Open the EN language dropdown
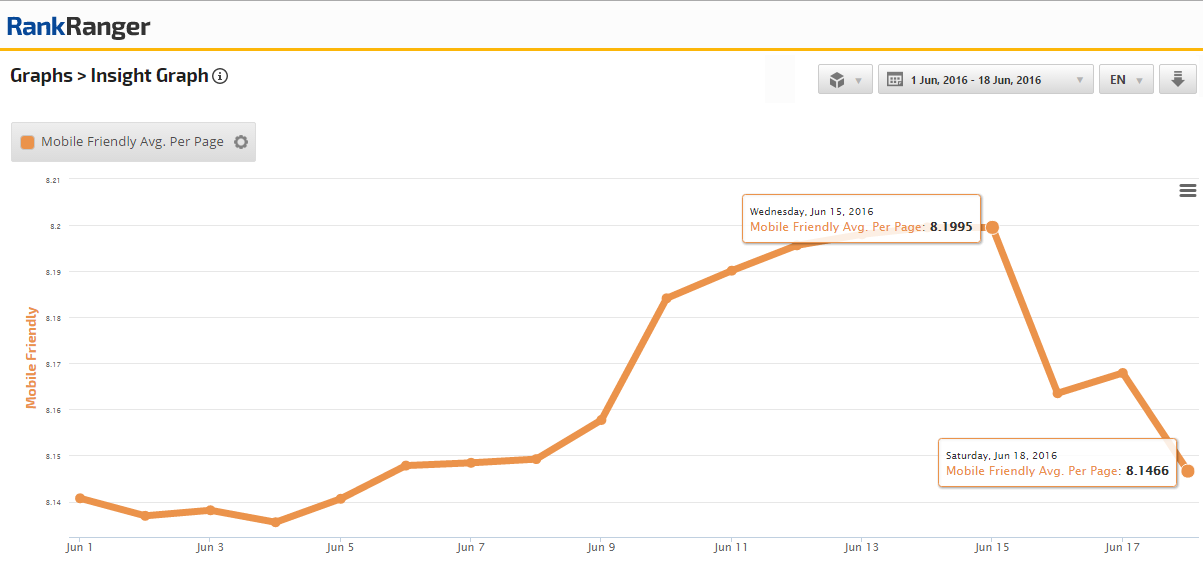Screen dimensions: 1203x569 [1126, 80]
